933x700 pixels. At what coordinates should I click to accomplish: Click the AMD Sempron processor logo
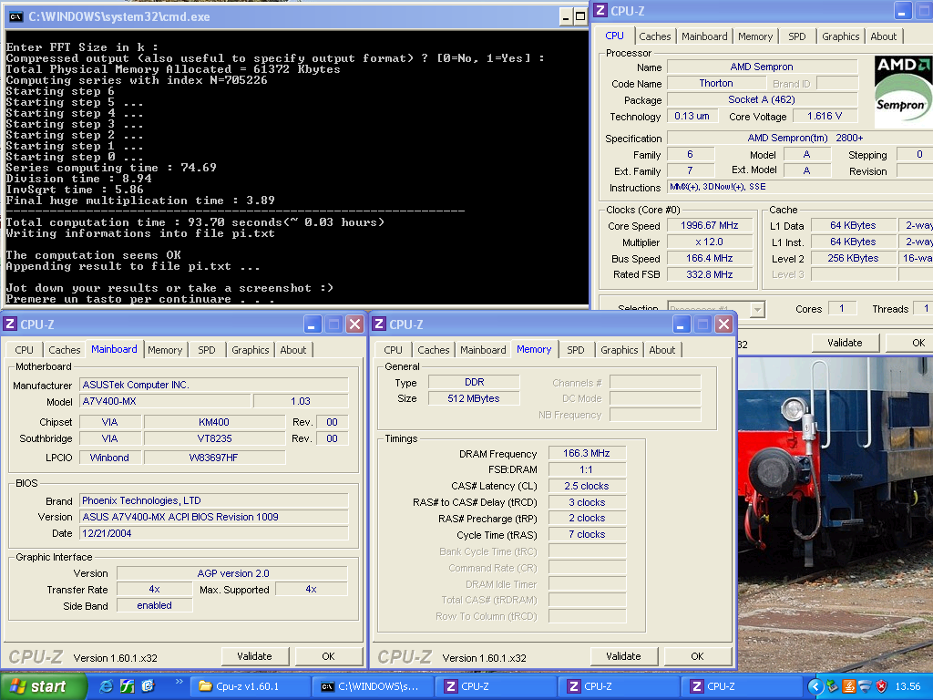coord(902,91)
